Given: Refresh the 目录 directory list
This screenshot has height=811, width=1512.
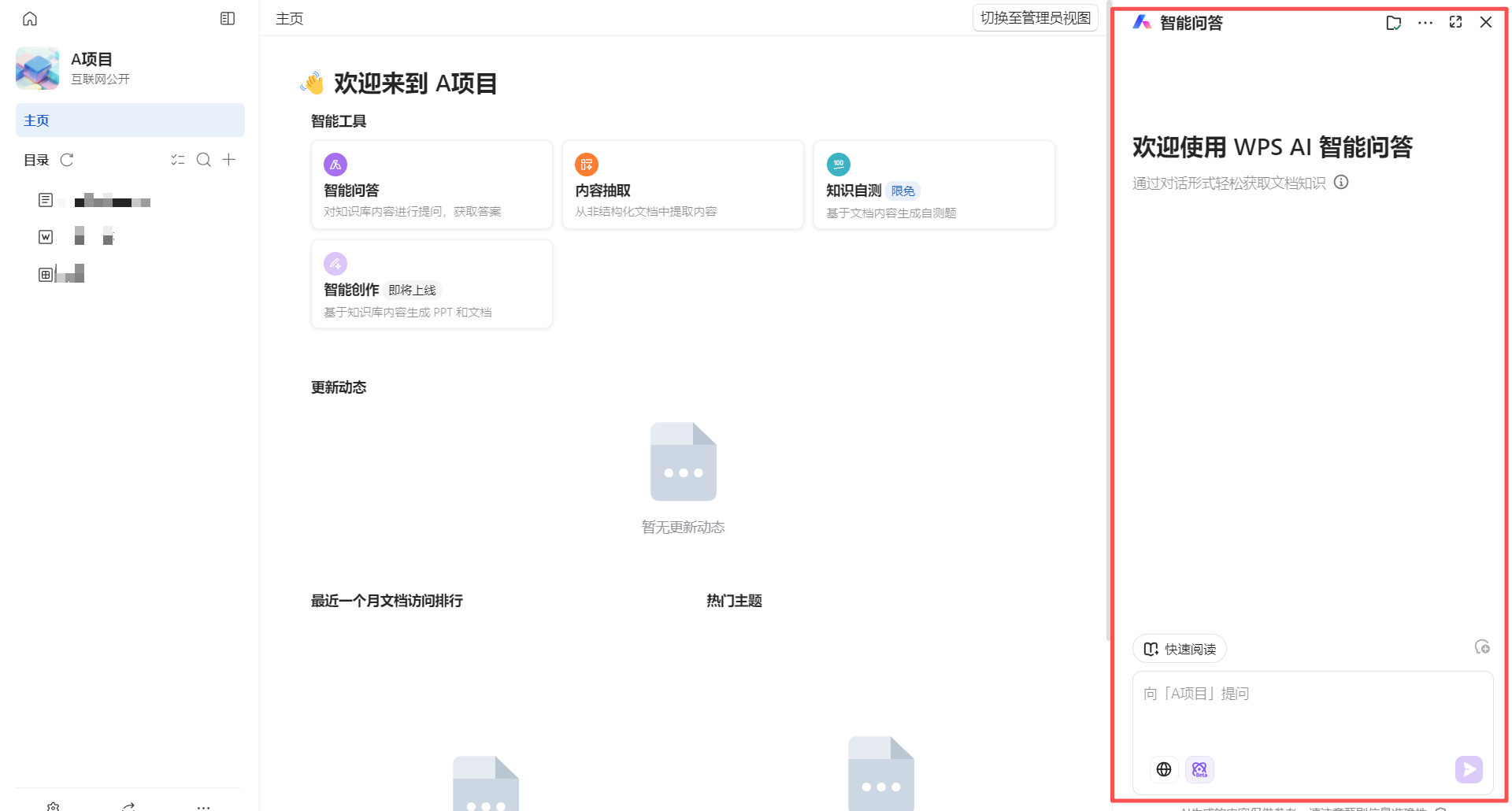Looking at the screenshot, I should 67,160.
